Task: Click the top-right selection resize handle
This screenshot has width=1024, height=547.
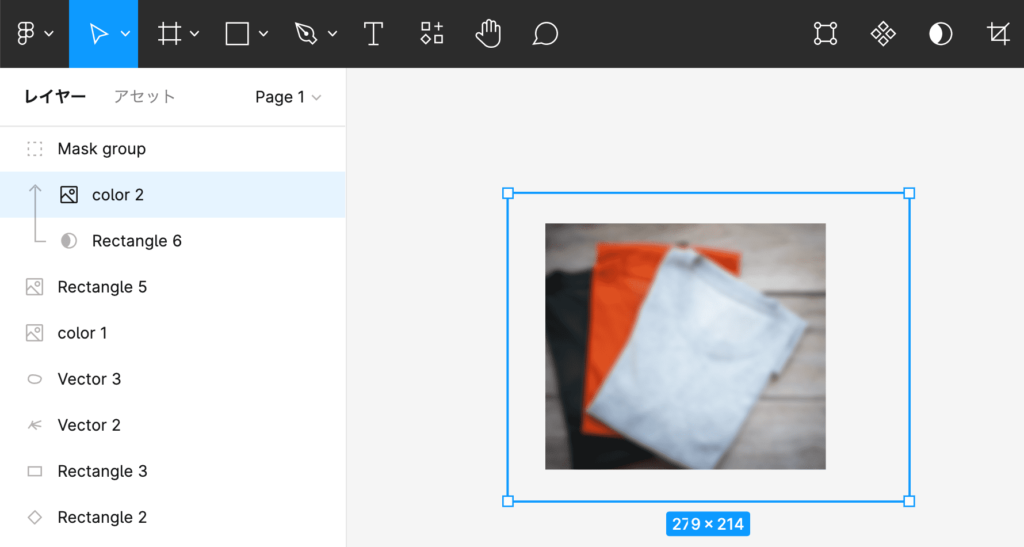Action: [909, 193]
